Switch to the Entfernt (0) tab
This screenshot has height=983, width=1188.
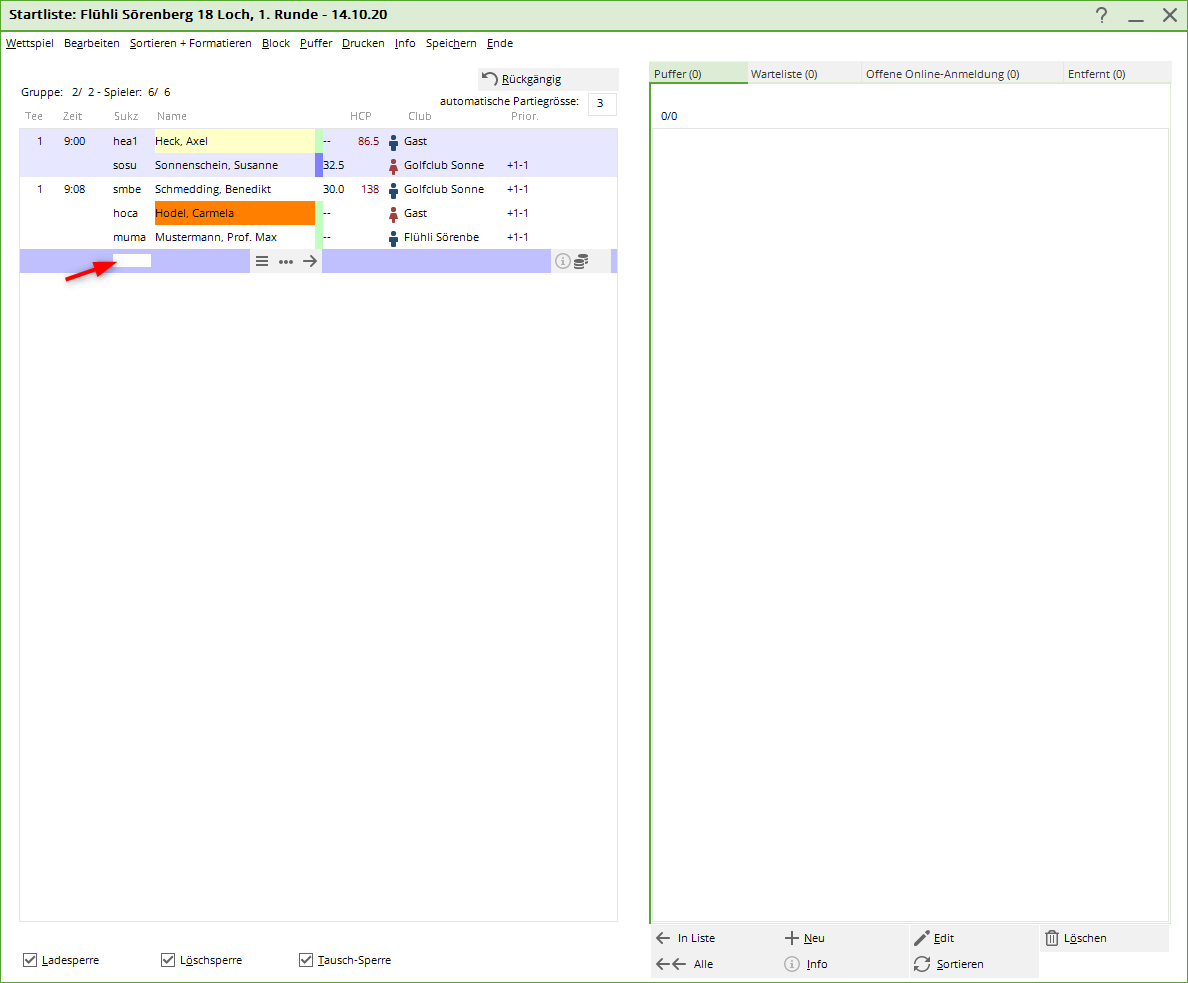[1118, 74]
